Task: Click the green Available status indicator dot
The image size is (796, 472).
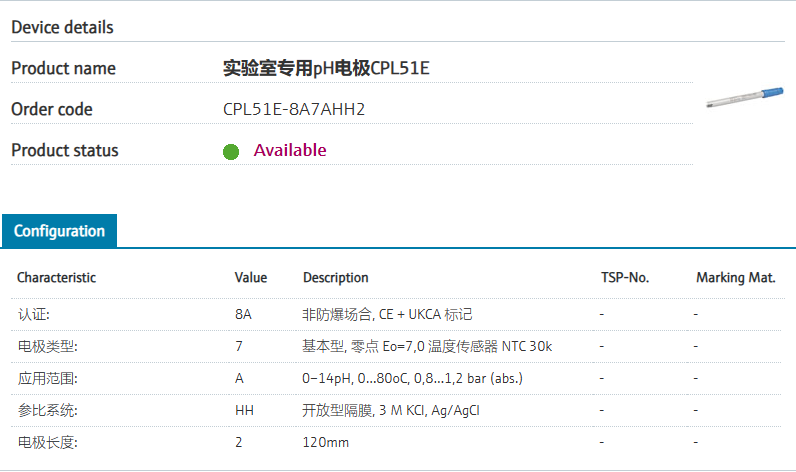Action: pos(231,152)
